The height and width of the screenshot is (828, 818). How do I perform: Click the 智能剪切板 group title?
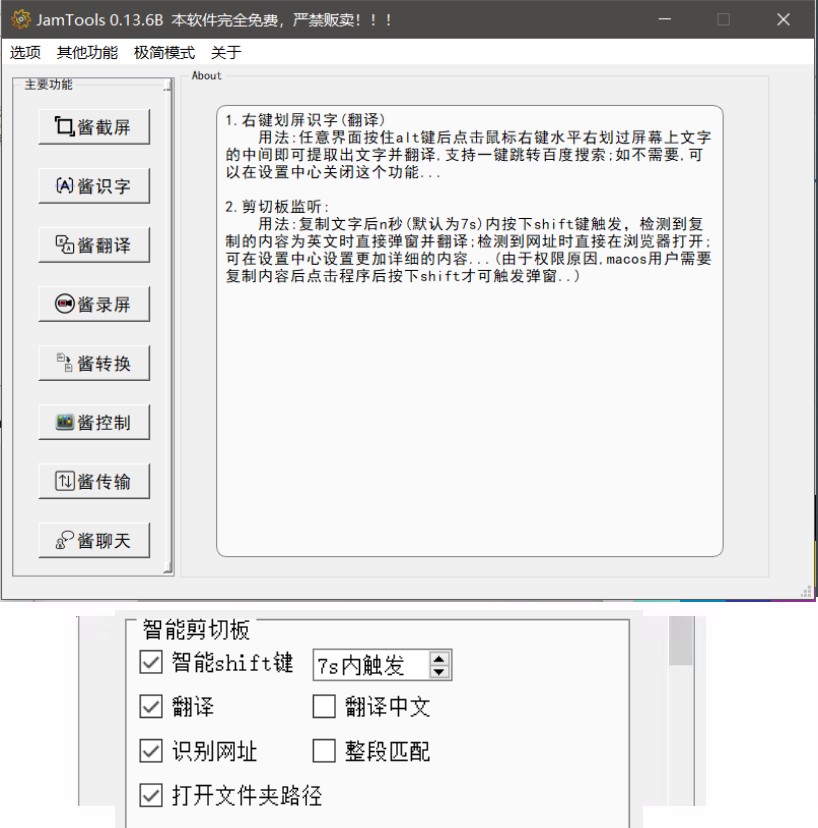coord(196,629)
